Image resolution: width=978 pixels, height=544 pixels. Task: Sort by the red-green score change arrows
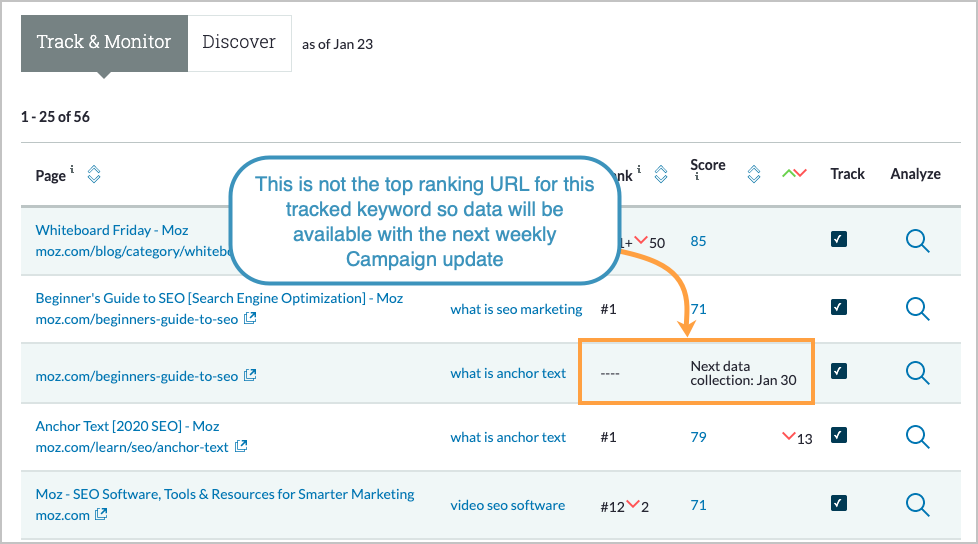pos(794,174)
